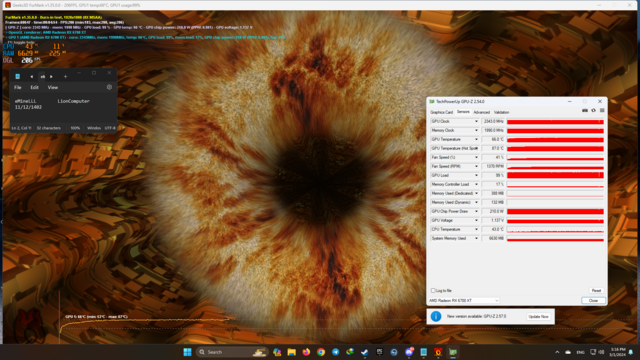
Task: Open the Memory Controller Load dropdown
Action: coord(476,184)
